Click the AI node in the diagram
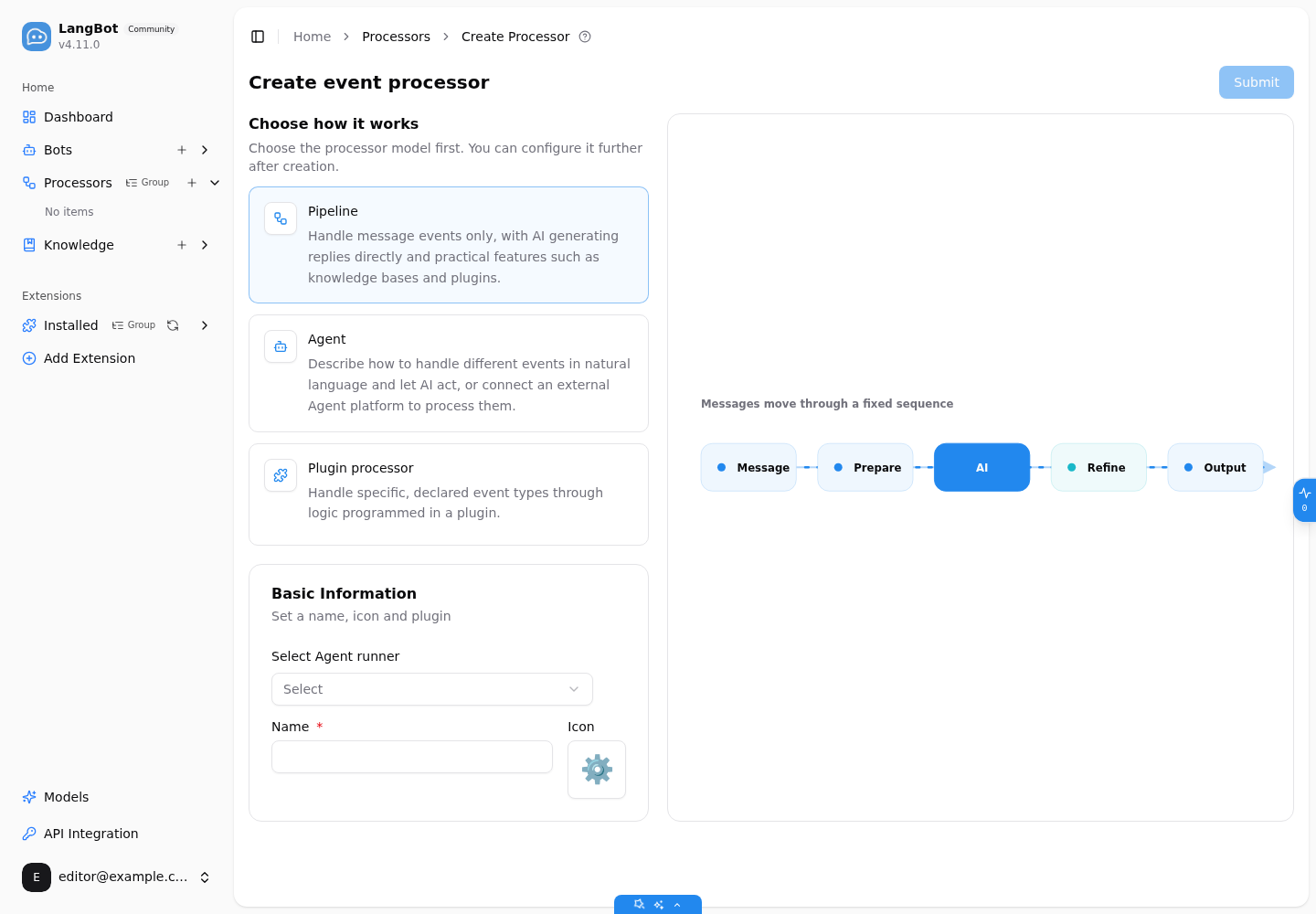The height and width of the screenshot is (914, 1316). pos(982,467)
